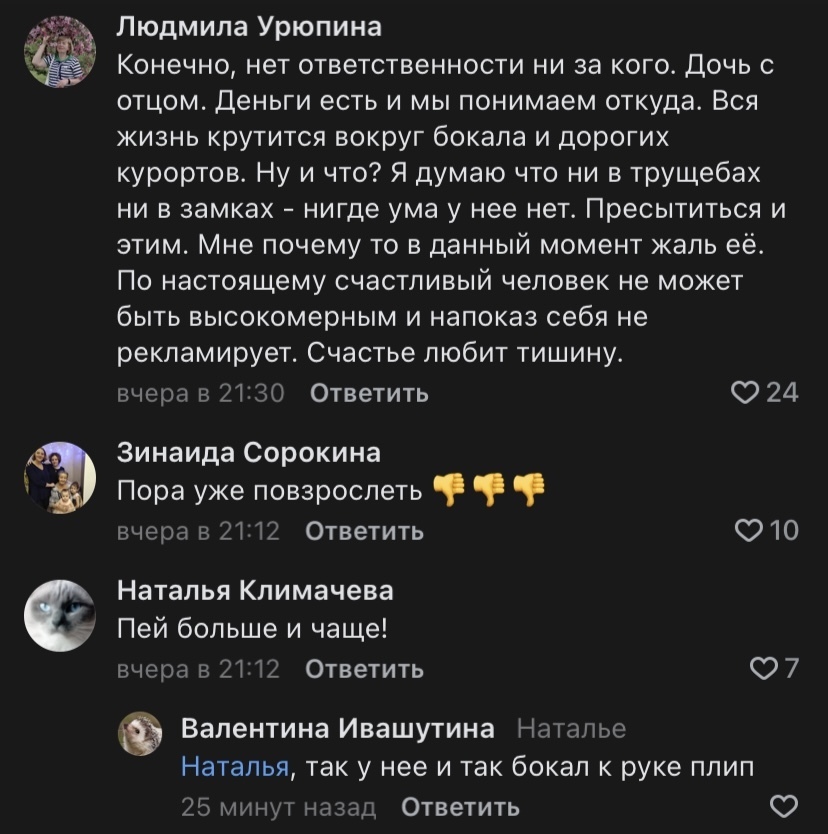Like Людмила Урюпина's comment with the heart
This screenshot has height=834, width=828.
[x=746, y=393]
